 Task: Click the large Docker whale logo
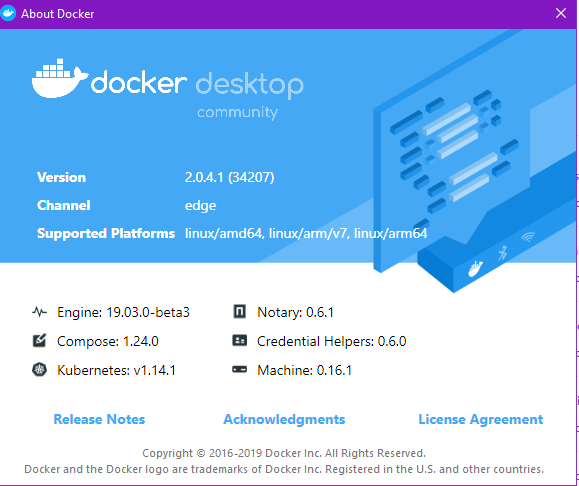(x=60, y=78)
